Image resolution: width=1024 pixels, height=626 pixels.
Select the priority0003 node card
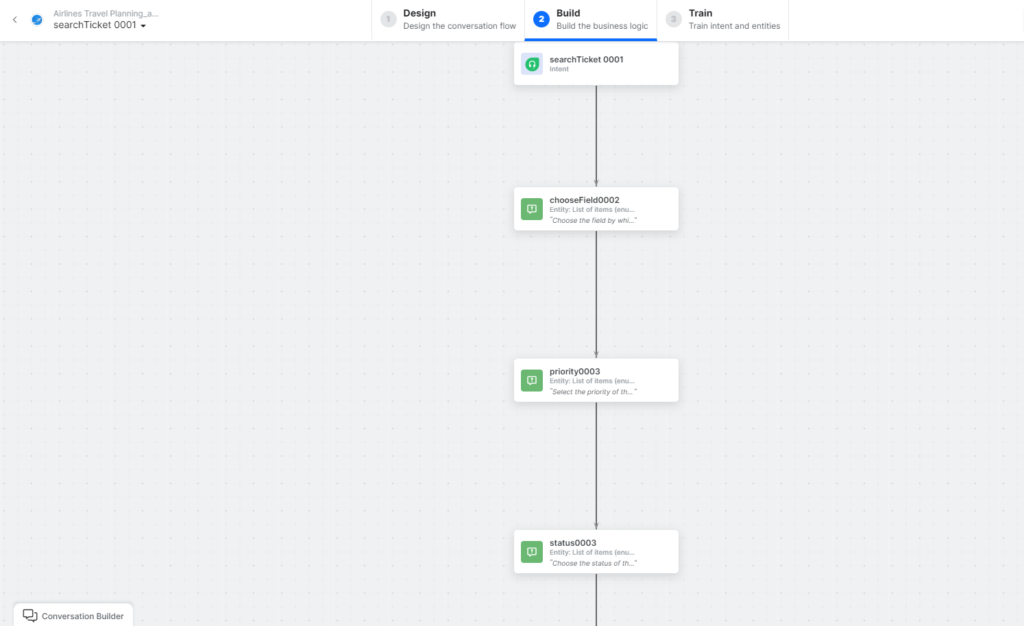[596, 380]
